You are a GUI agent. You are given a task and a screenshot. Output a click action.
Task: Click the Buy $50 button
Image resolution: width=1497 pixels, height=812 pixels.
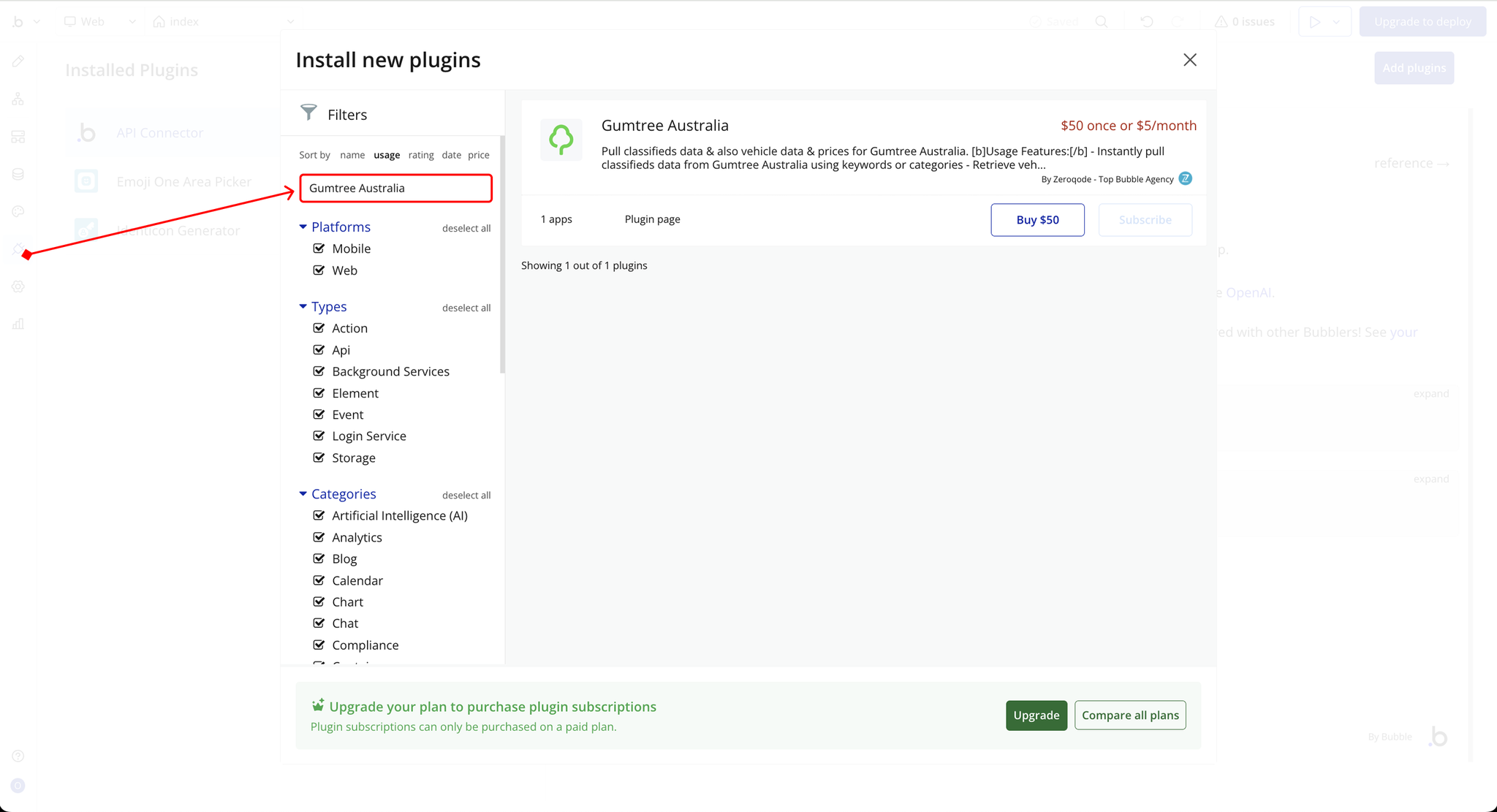click(x=1036, y=220)
